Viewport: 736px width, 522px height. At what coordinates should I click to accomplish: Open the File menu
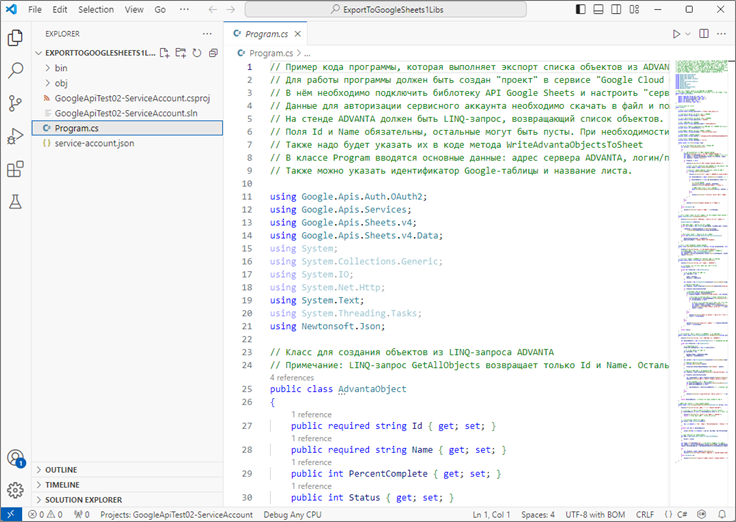(x=35, y=9)
